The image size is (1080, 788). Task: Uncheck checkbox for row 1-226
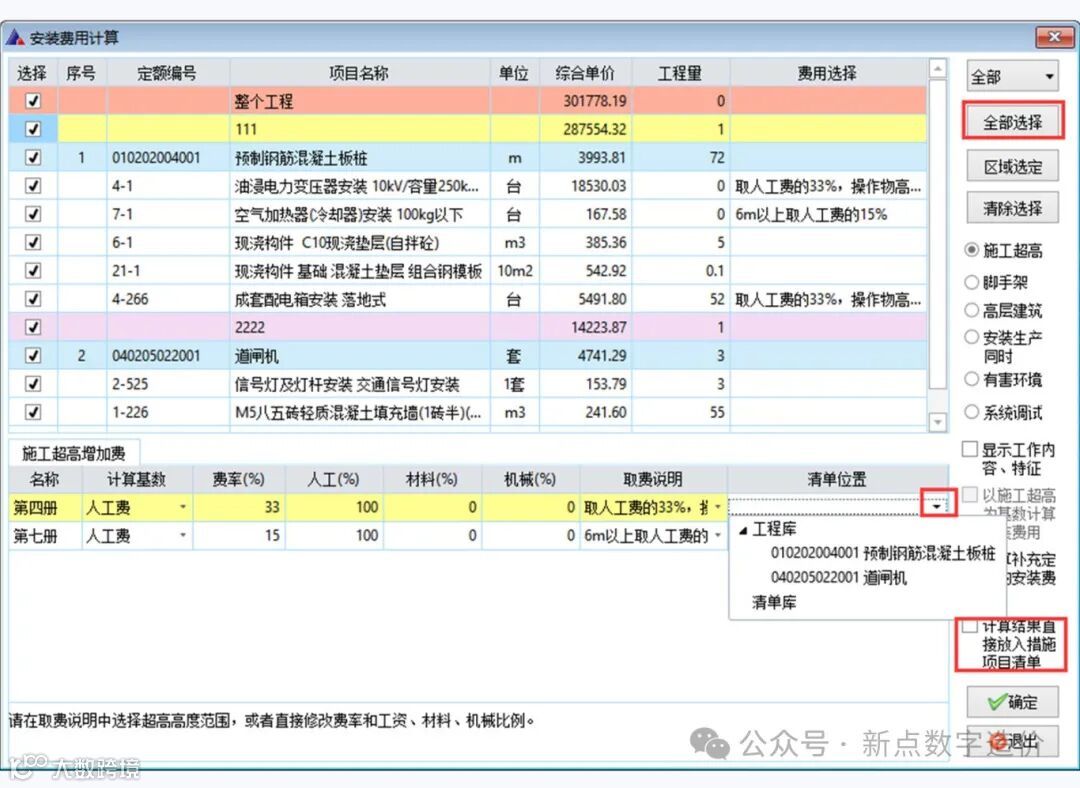tap(32, 411)
